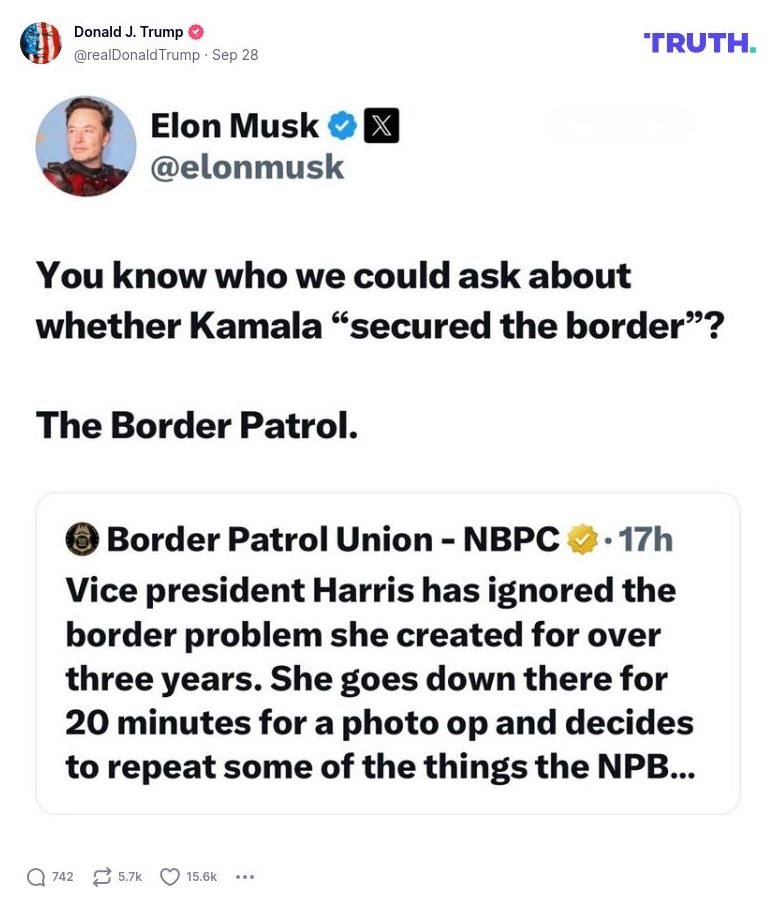The image size is (777, 907).
Task: Click the 5.7k ReTruth counter
Action: 130,876
